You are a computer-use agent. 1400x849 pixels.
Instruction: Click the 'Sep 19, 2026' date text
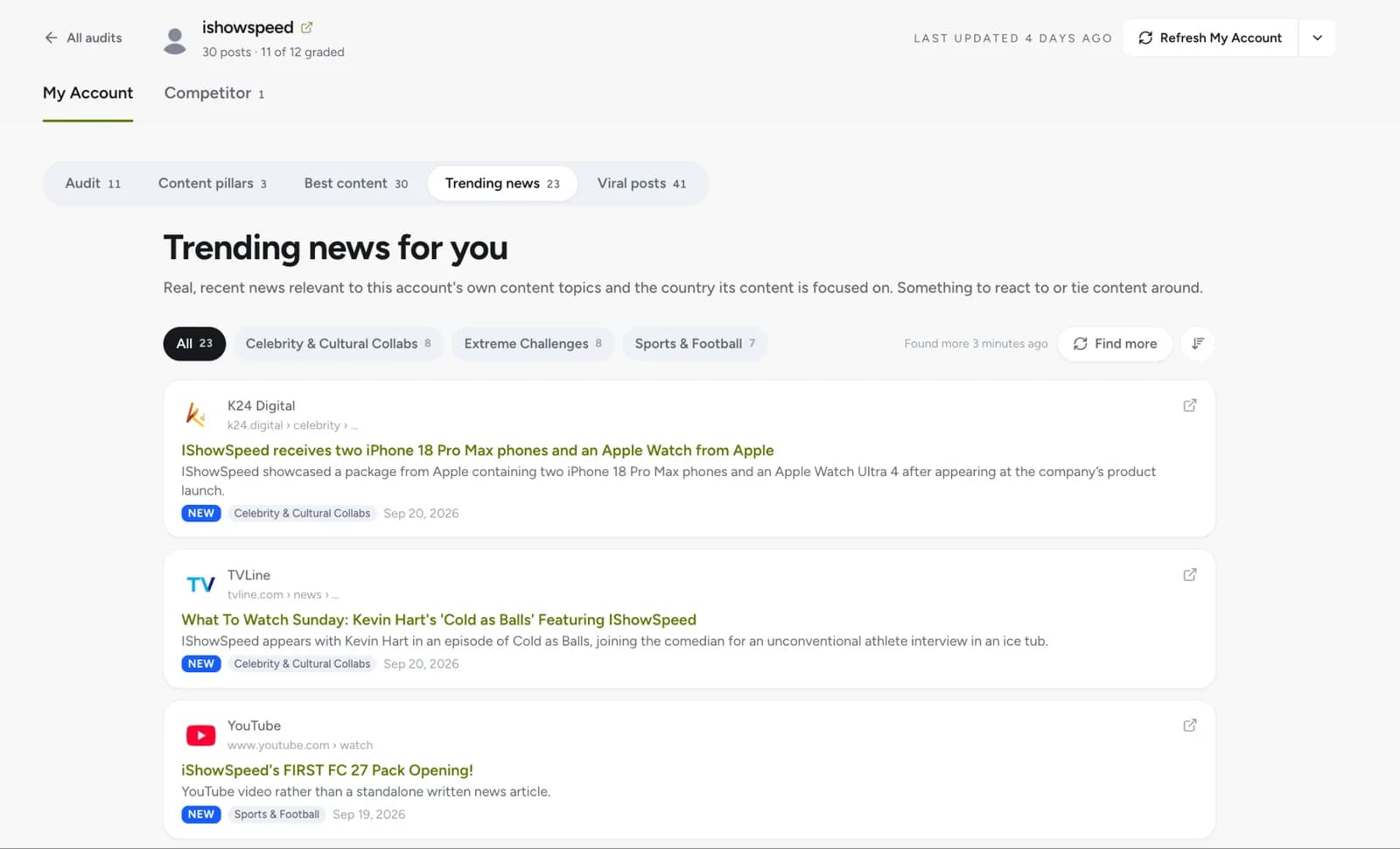coord(369,814)
